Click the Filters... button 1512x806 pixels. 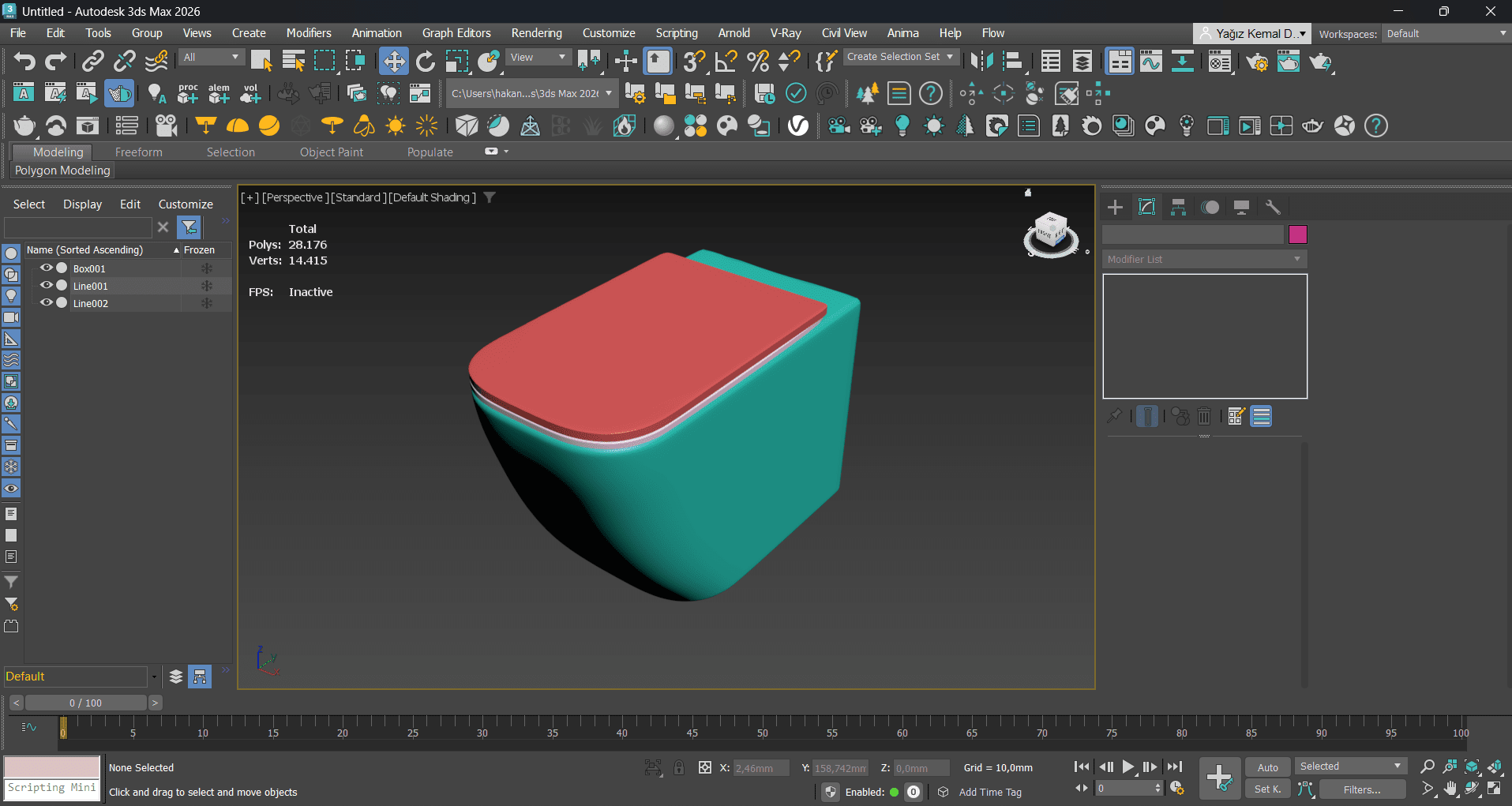pyautogui.click(x=1362, y=789)
